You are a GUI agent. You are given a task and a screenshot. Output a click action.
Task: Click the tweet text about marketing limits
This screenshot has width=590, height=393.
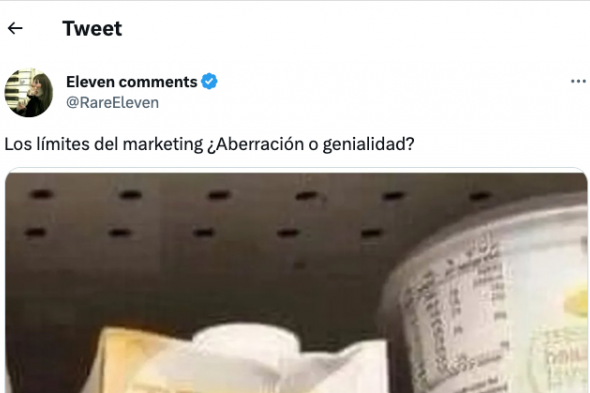pos(209,144)
